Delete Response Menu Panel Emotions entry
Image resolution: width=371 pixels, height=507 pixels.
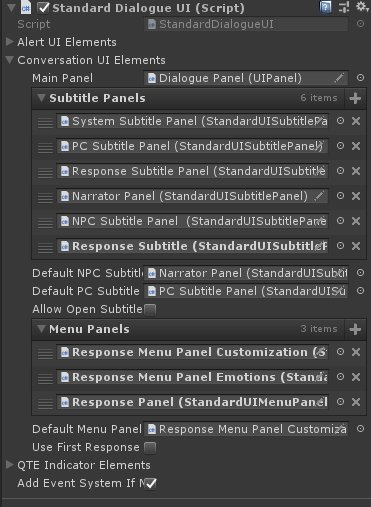coord(356,377)
